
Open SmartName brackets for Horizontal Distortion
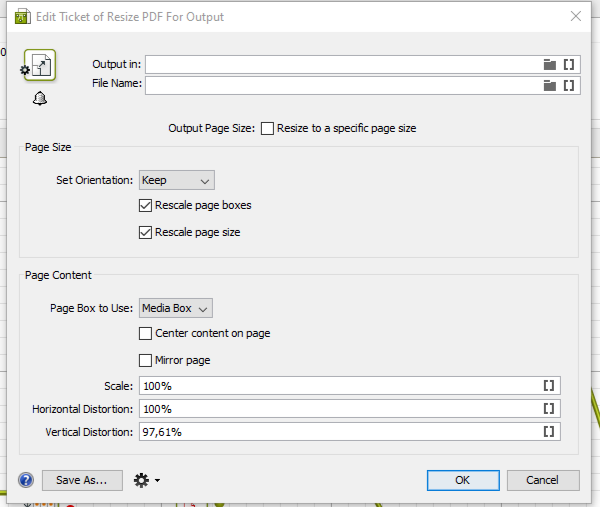[x=549, y=408]
